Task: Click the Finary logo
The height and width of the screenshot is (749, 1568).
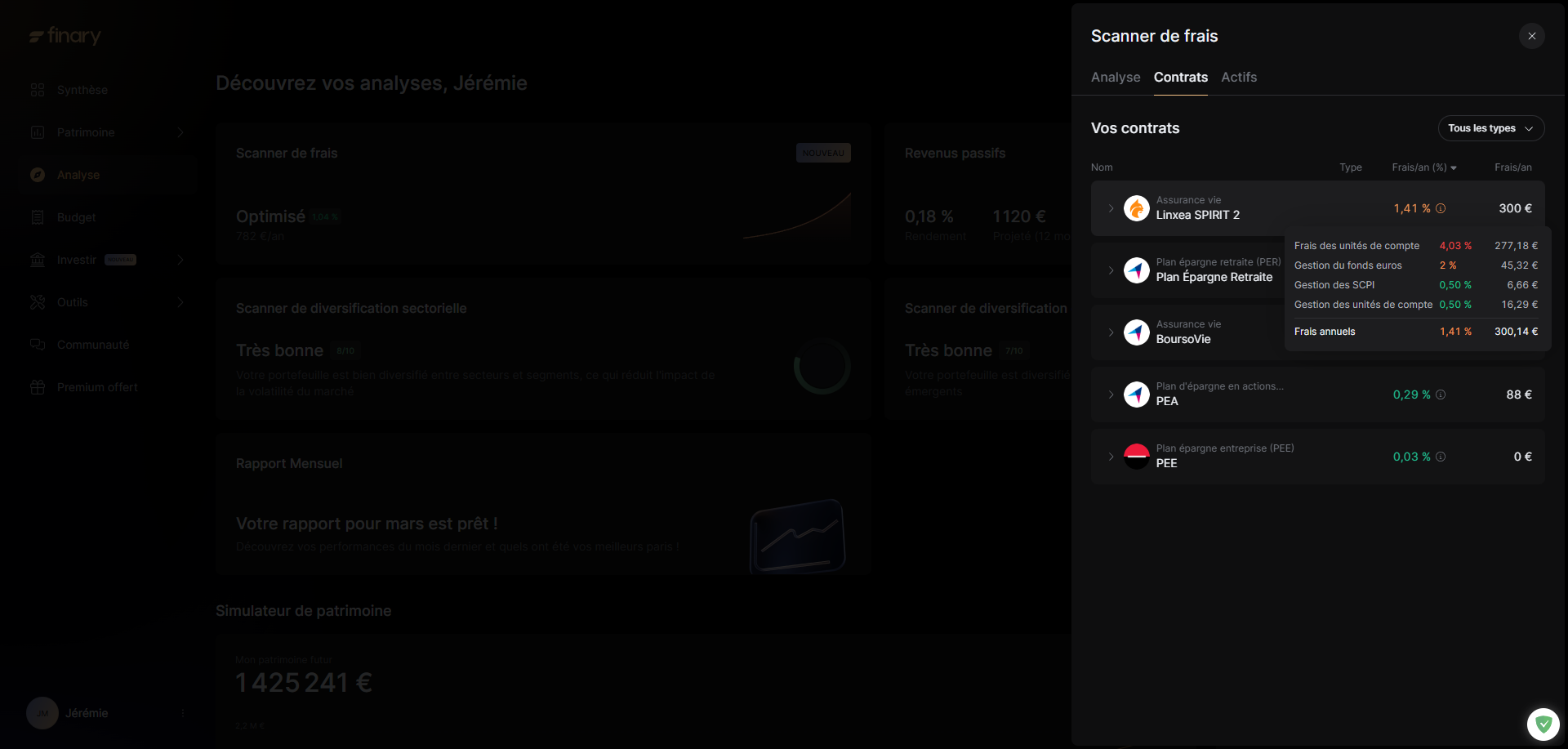Action: (65, 36)
